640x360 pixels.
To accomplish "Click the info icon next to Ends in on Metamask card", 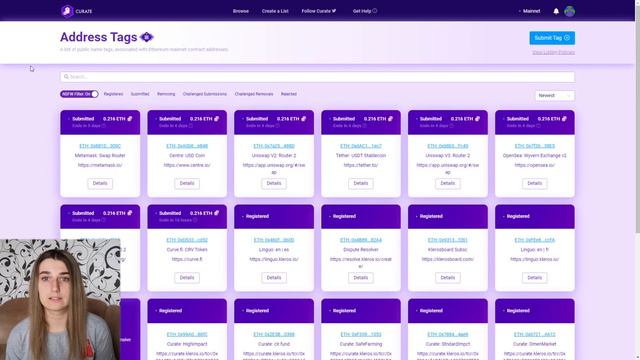I will 104,126.
